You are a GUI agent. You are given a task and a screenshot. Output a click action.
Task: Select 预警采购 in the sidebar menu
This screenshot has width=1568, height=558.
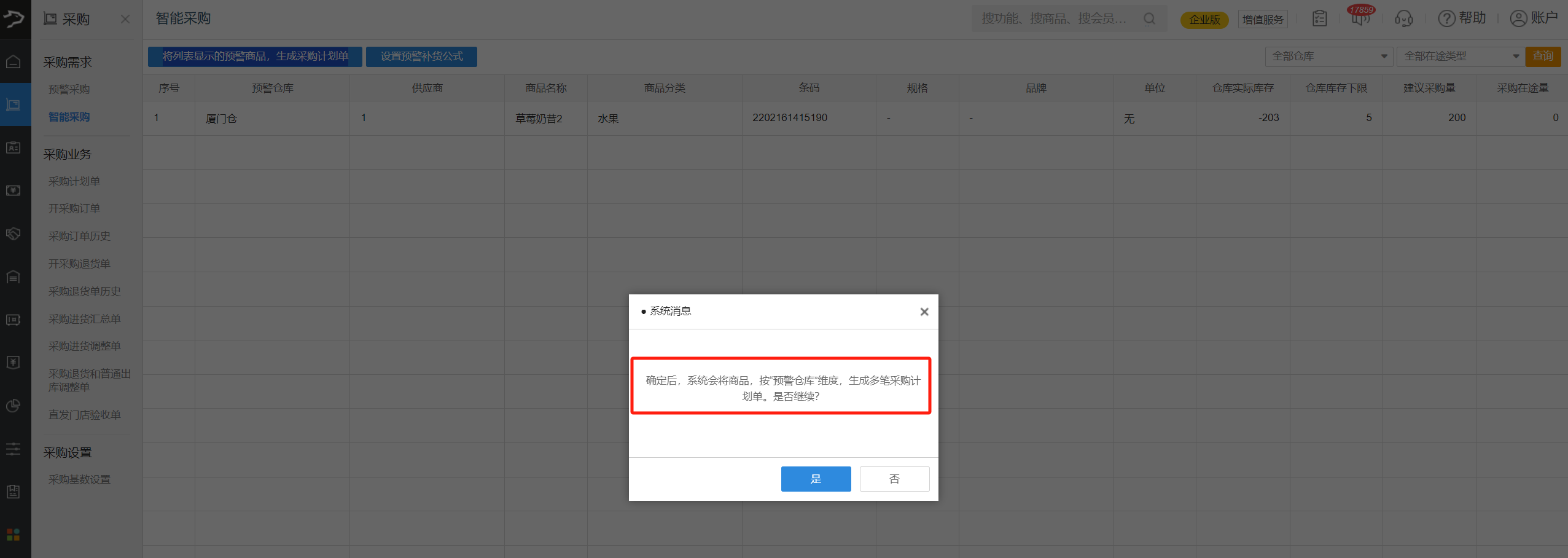(69, 90)
